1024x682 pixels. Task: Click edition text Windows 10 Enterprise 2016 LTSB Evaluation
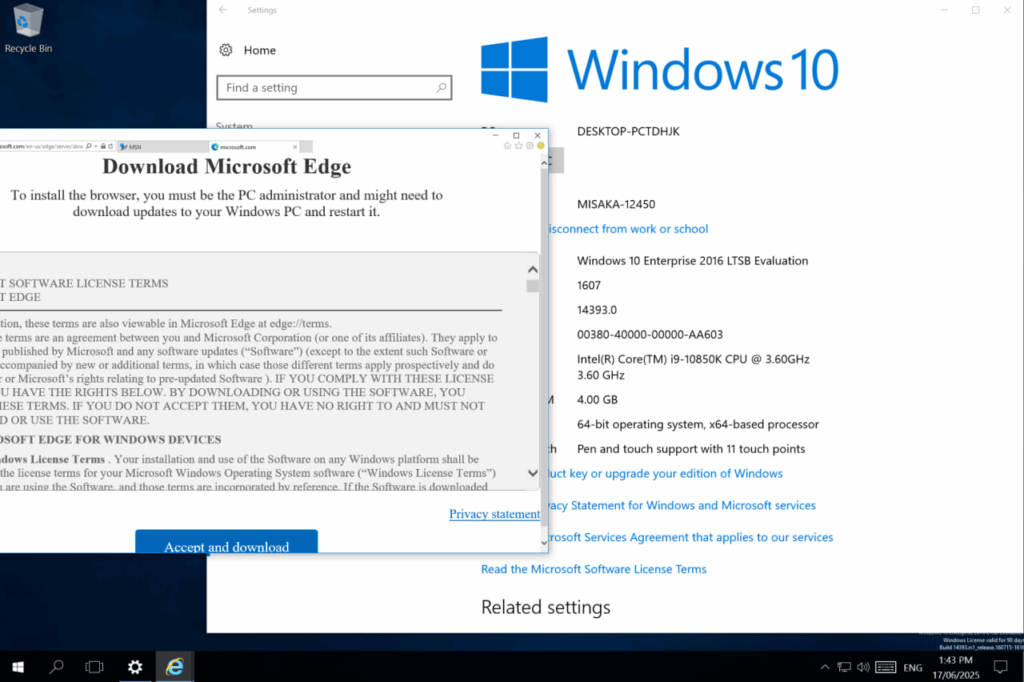(692, 261)
